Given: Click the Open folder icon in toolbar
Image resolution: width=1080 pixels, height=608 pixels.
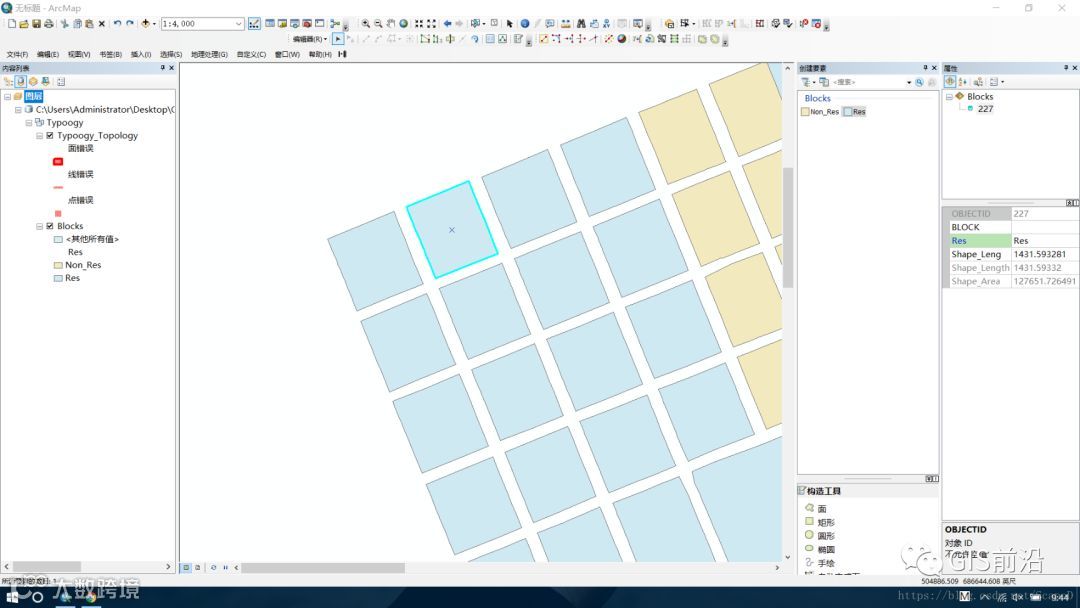Looking at the screenshot, I should point(24,23).
